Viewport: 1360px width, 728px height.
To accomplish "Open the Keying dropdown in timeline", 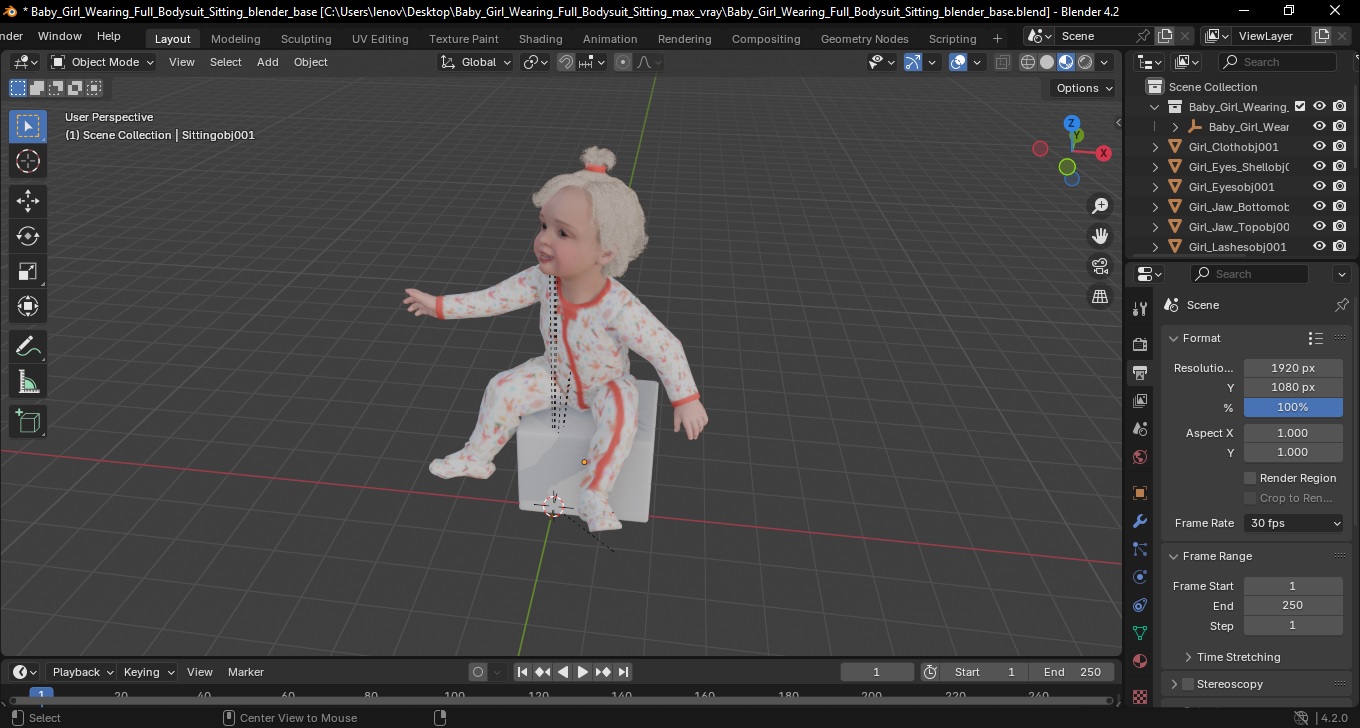I will (148, 672).
